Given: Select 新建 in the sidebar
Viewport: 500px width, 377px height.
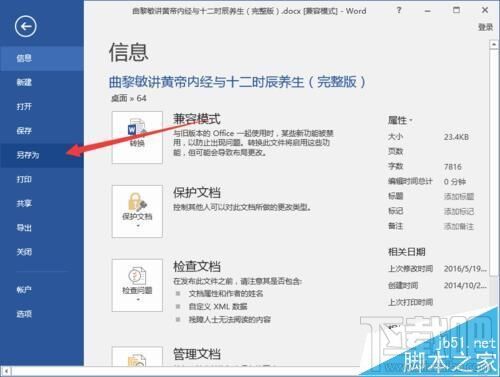Looking at the screenshot, I should pos(42,82).
